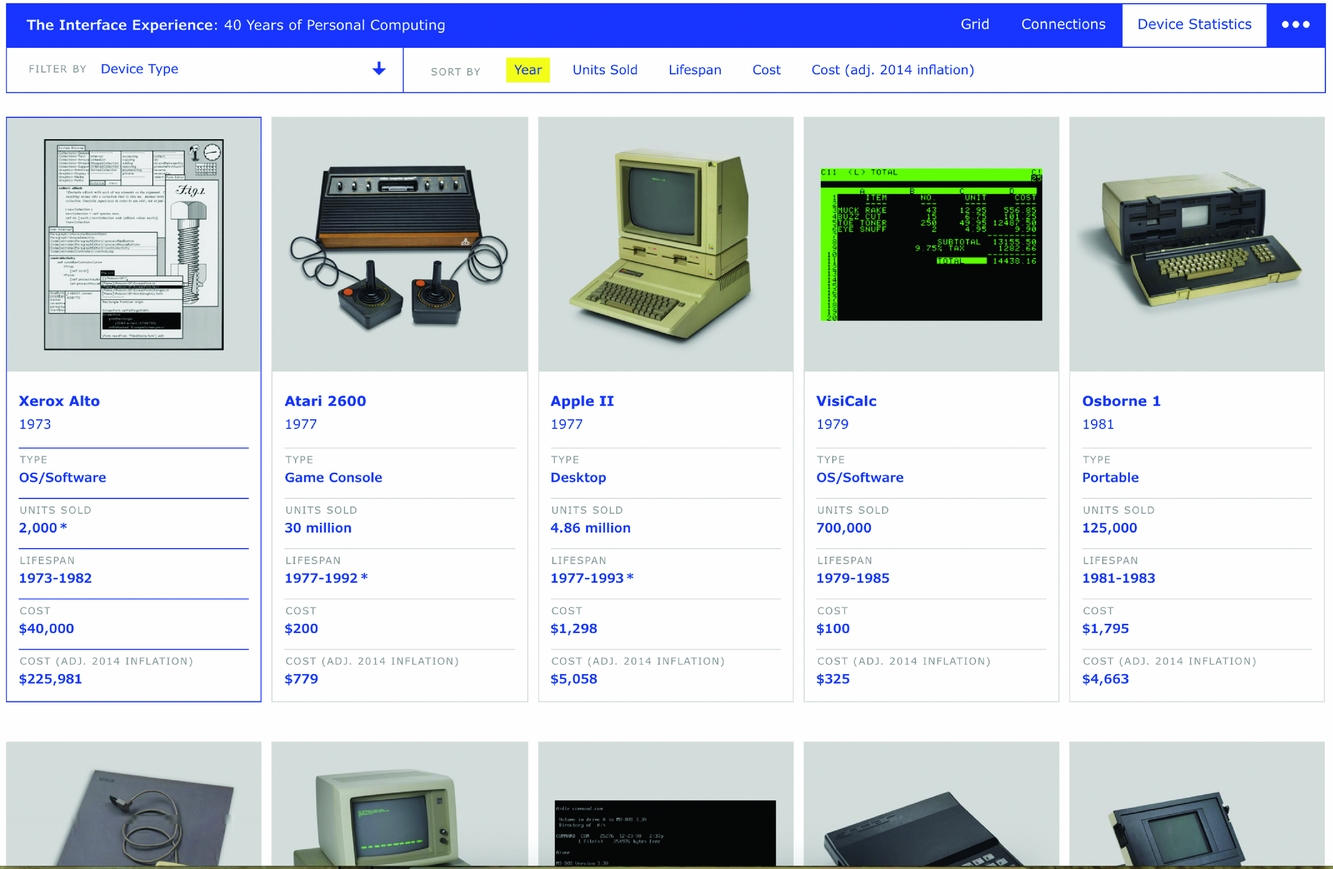Select the Device Statistics tab

click(1194, 24)
